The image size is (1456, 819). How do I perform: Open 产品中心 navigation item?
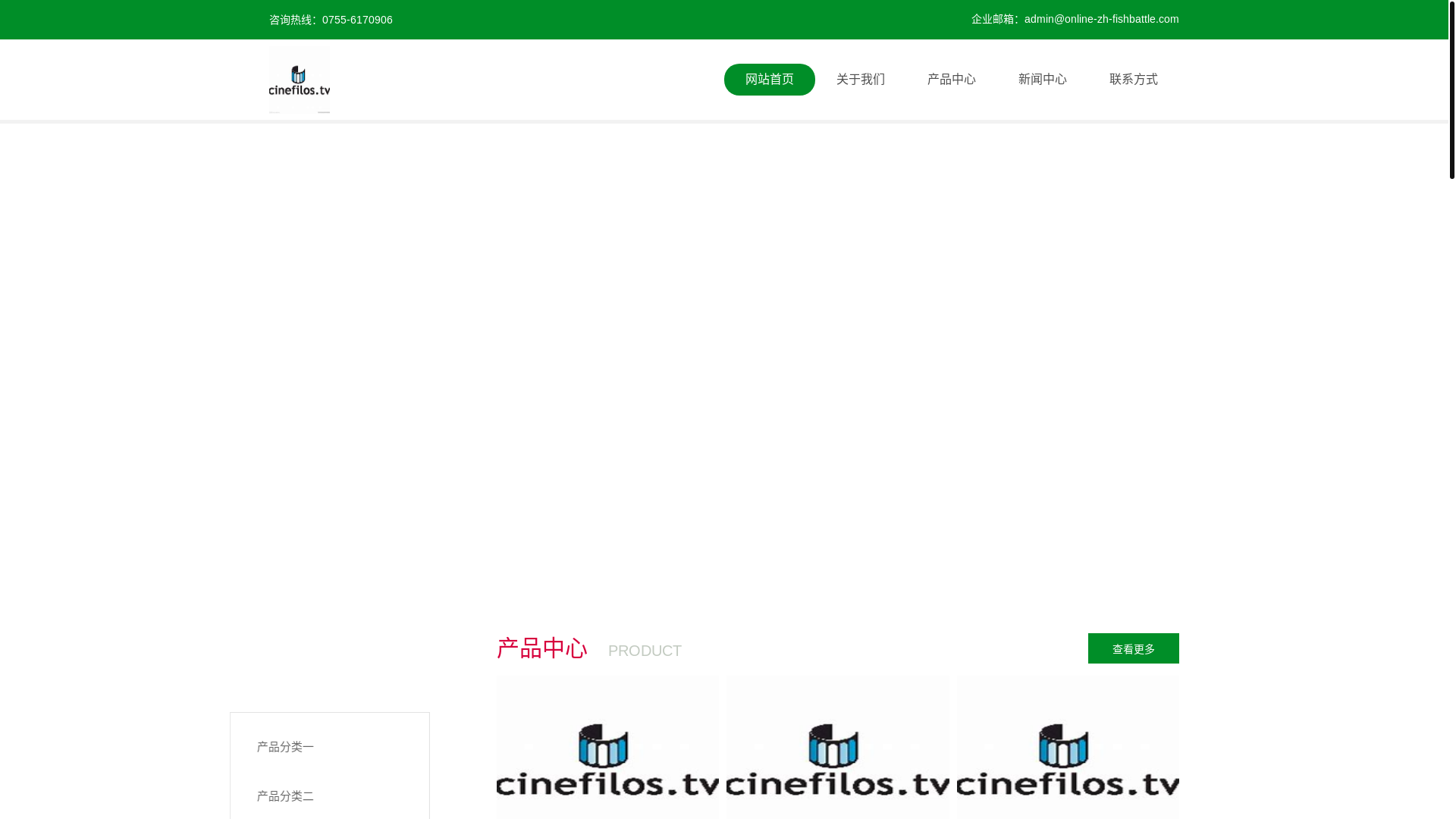pyautogui.click(x=952, y=80)
